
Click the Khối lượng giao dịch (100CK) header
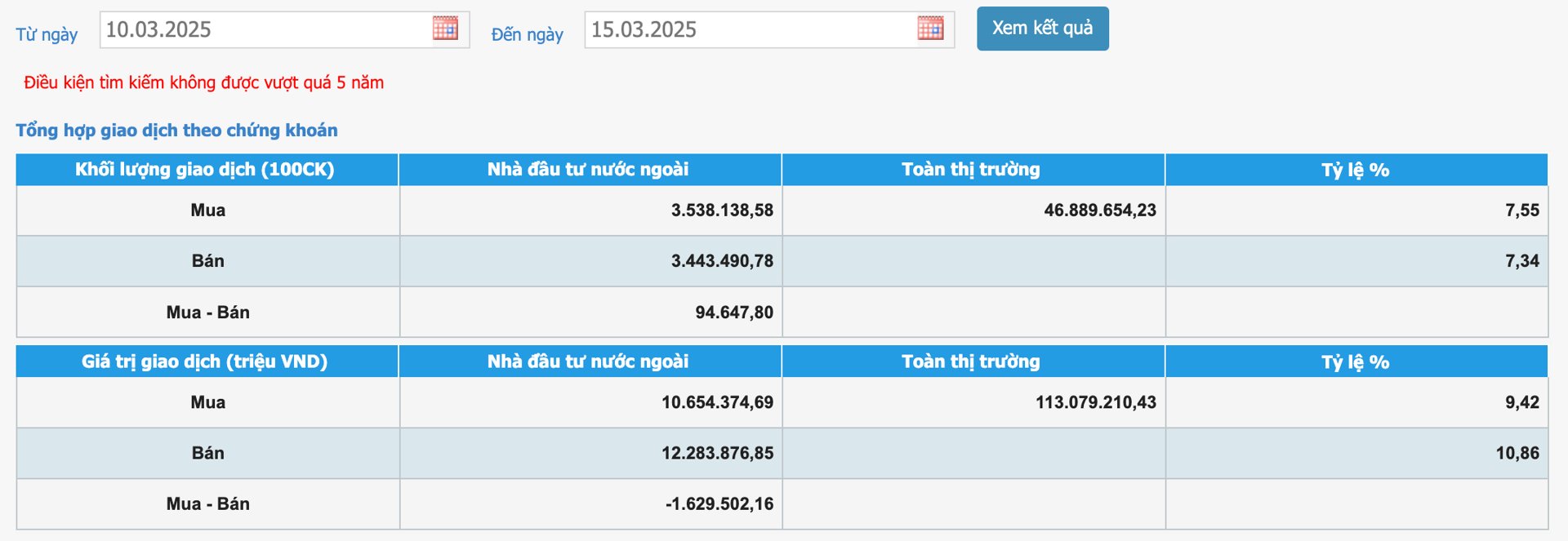207,171
